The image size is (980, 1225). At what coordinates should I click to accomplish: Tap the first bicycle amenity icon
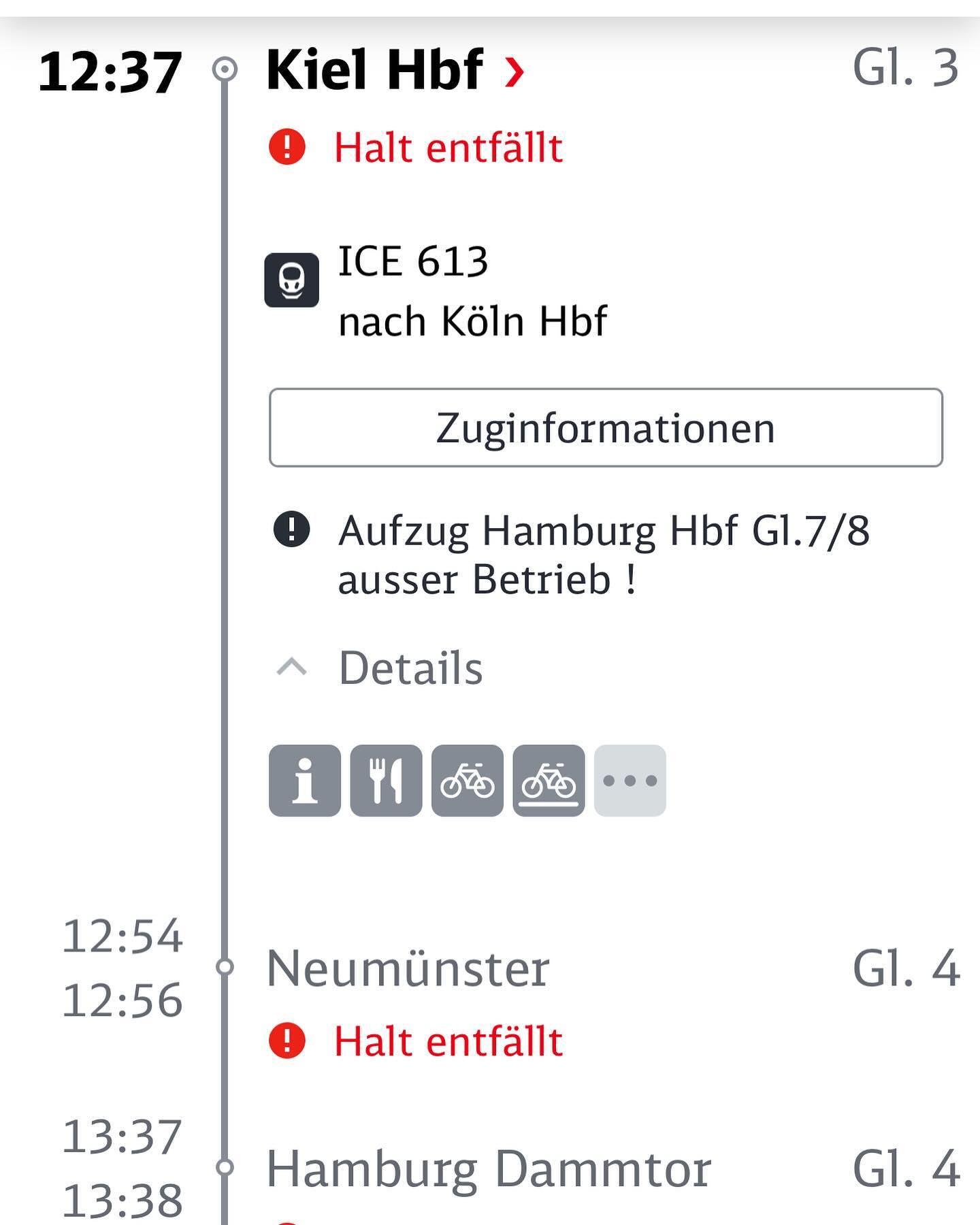(468, 781)
